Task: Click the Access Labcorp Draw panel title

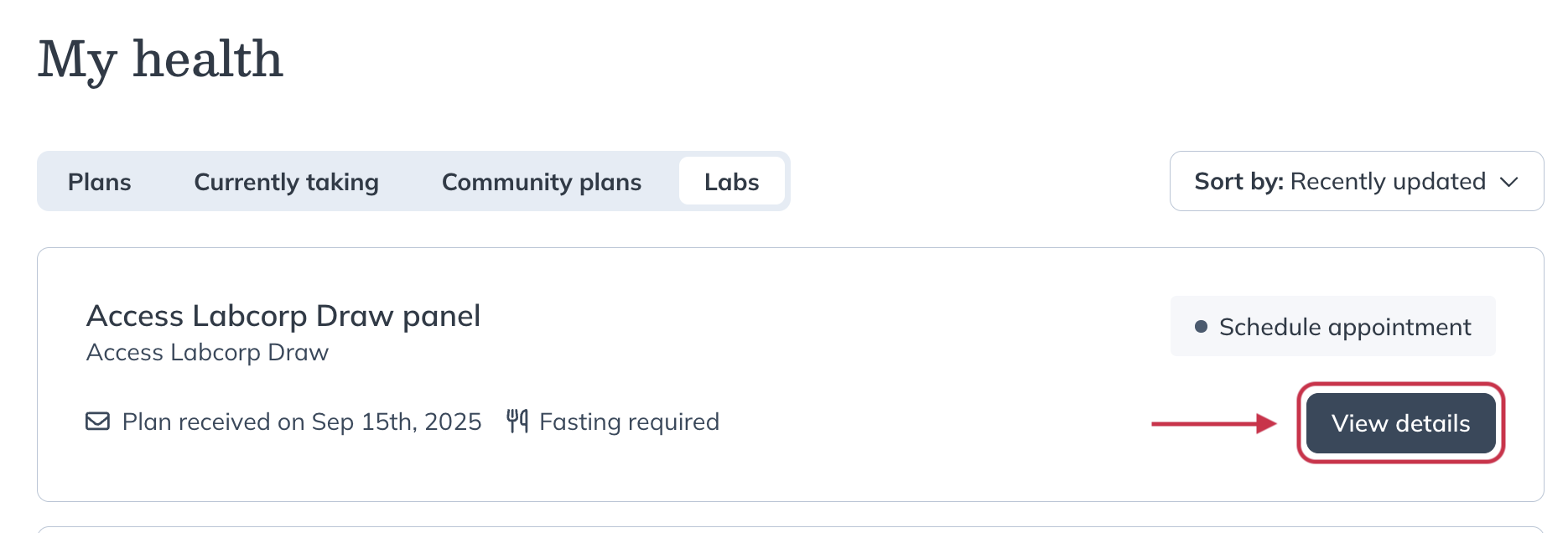Action: (283, 316)
